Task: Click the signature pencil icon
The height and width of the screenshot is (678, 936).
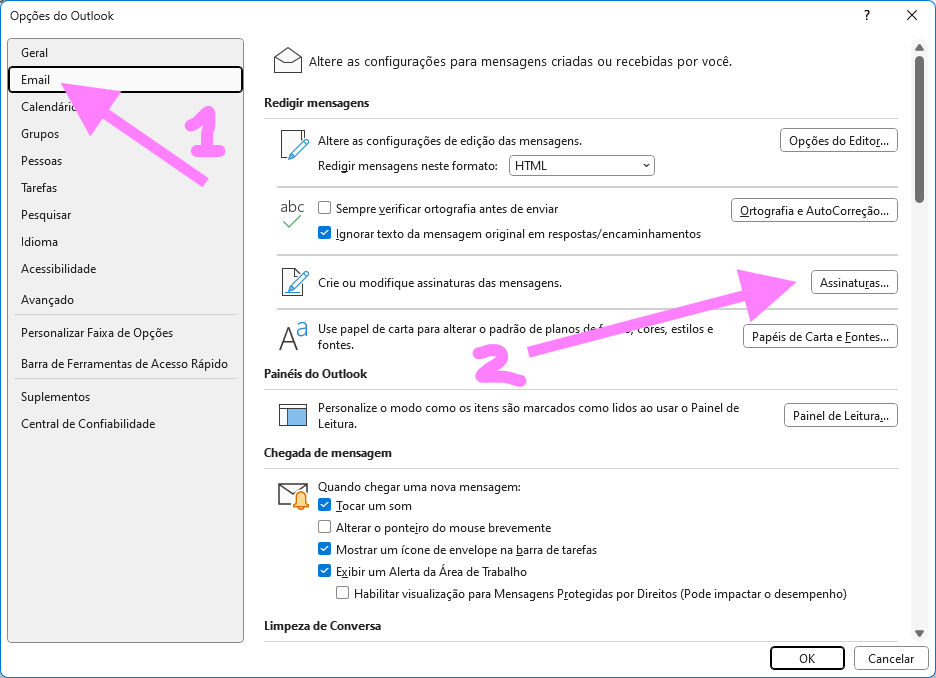Action: point(295,282)
